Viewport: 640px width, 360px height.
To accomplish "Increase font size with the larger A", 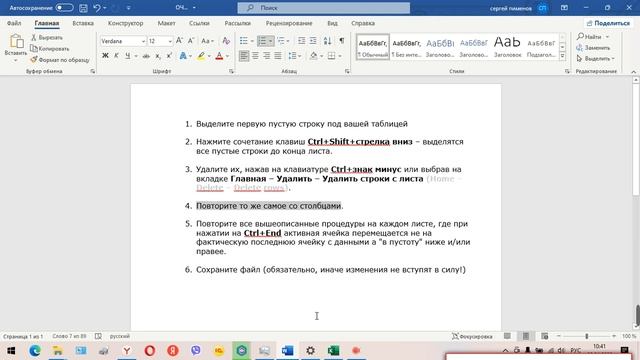I will [179, 41].
